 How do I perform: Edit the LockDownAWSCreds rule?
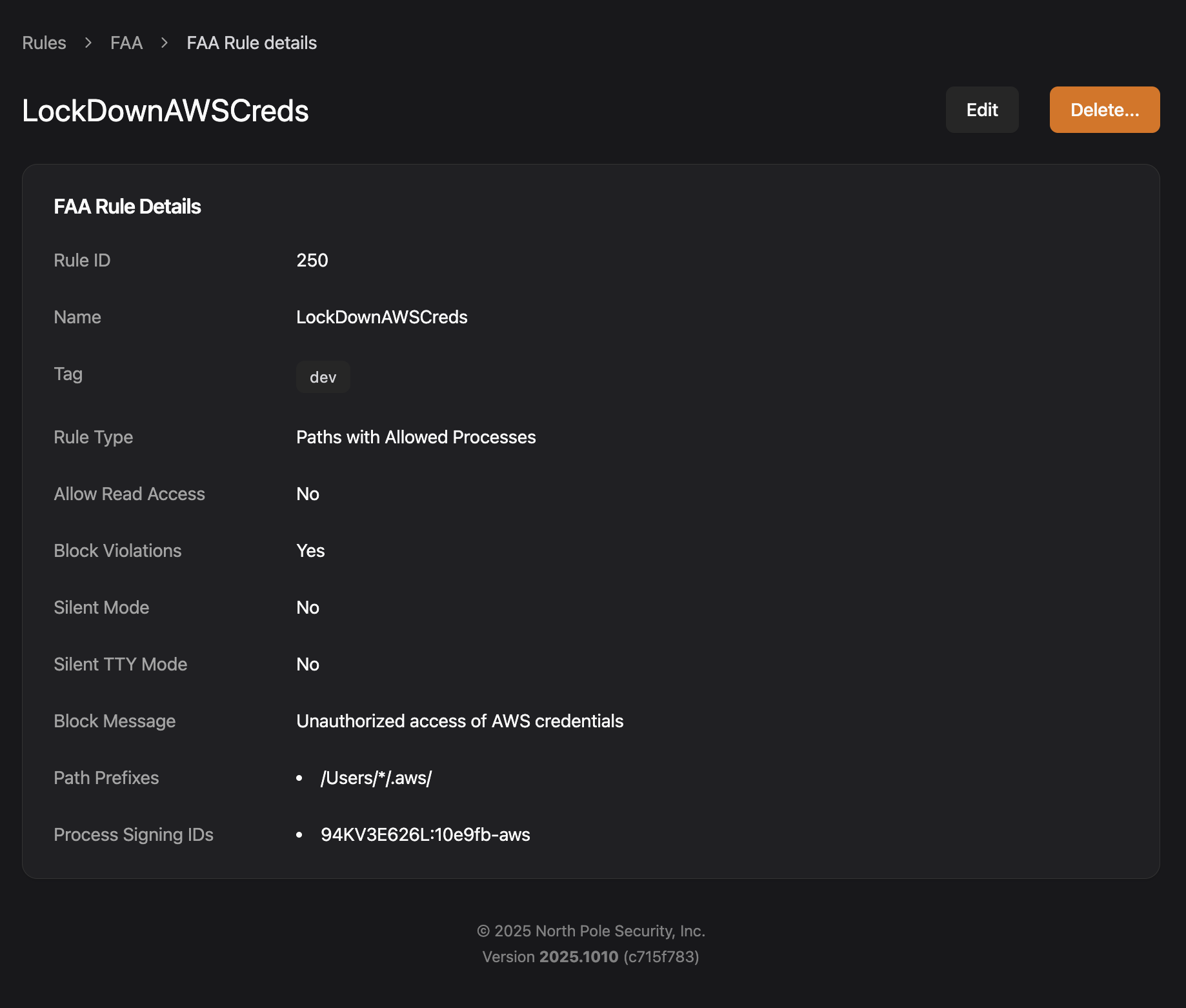click(x=981, y=110)
